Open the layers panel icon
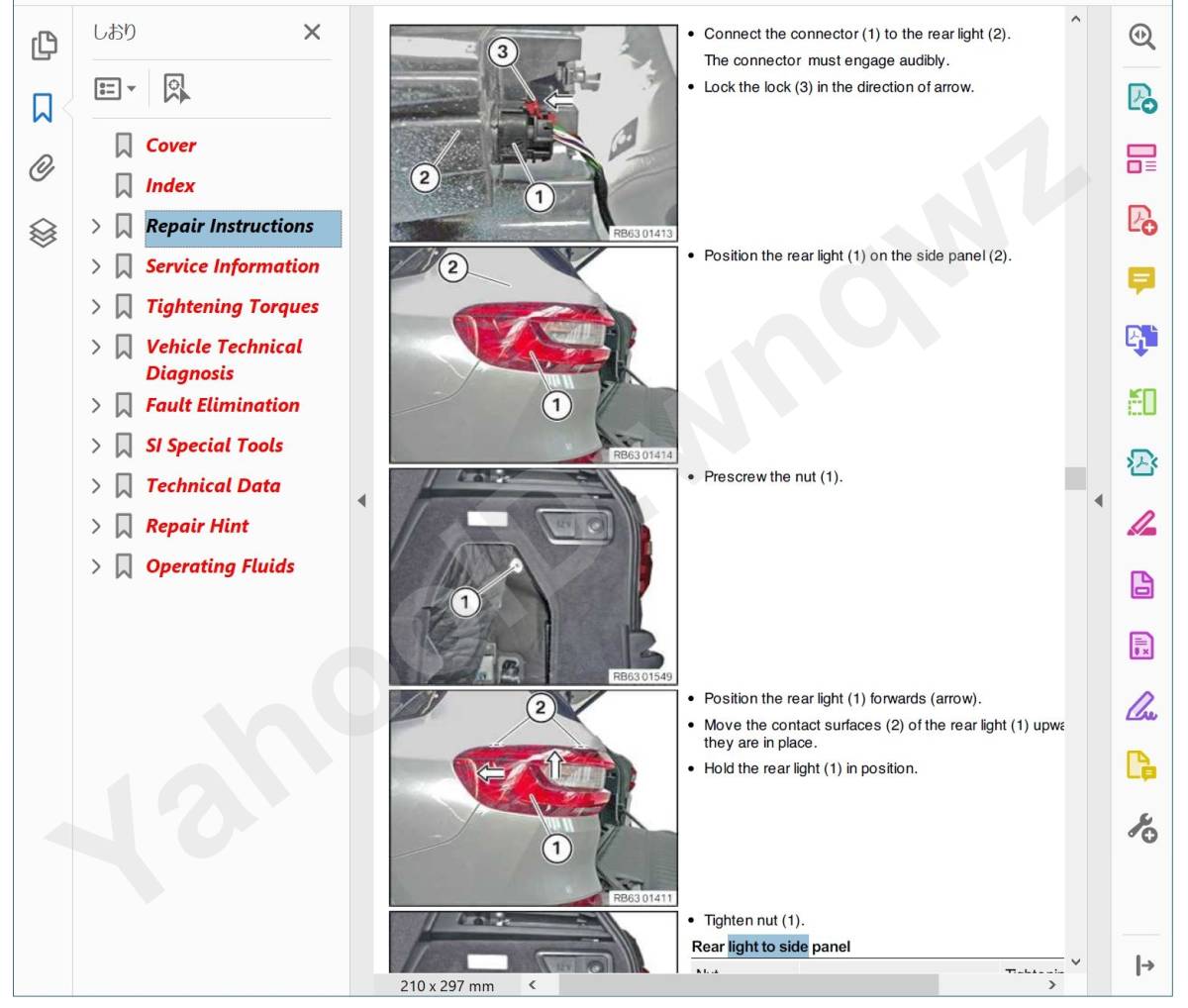The image size is (1188, 1008). pos(43,233)
